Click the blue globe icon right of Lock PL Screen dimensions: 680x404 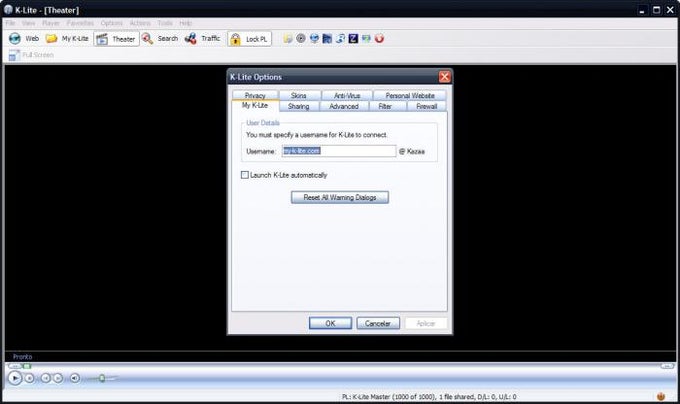314,39
